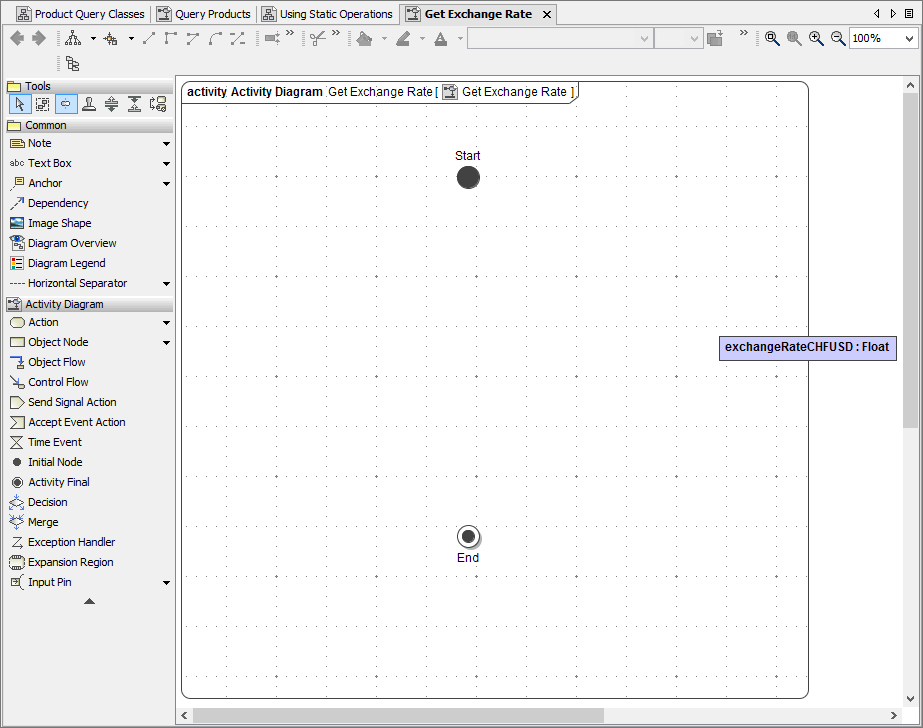Open the zoom percentage dropdown
This screenshot has width=923, height=728.
[909, 38]
